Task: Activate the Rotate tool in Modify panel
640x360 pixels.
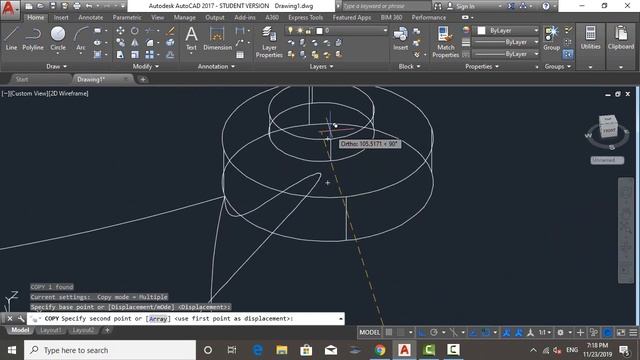Action: pyautogui.click(x=135, y=31)
